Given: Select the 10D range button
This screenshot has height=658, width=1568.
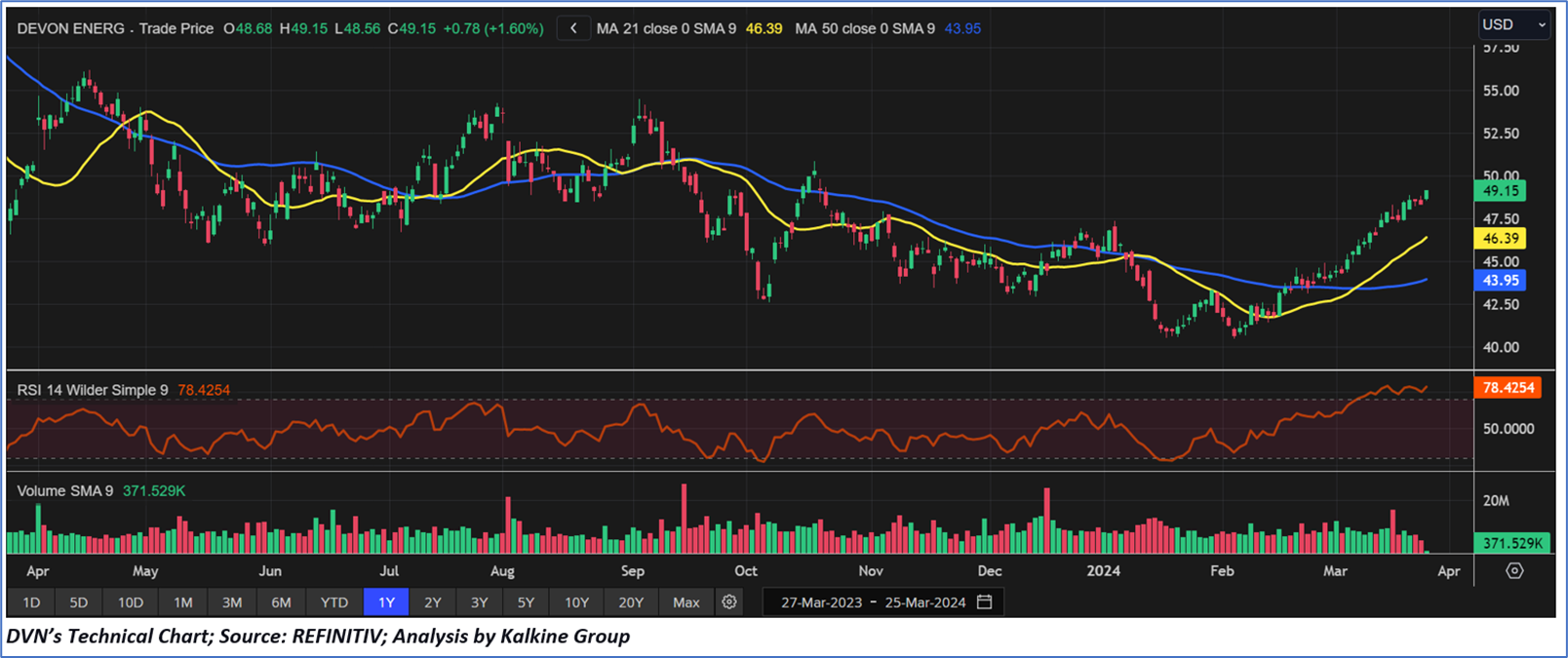Looking at the screenshot, I should 131,602.
